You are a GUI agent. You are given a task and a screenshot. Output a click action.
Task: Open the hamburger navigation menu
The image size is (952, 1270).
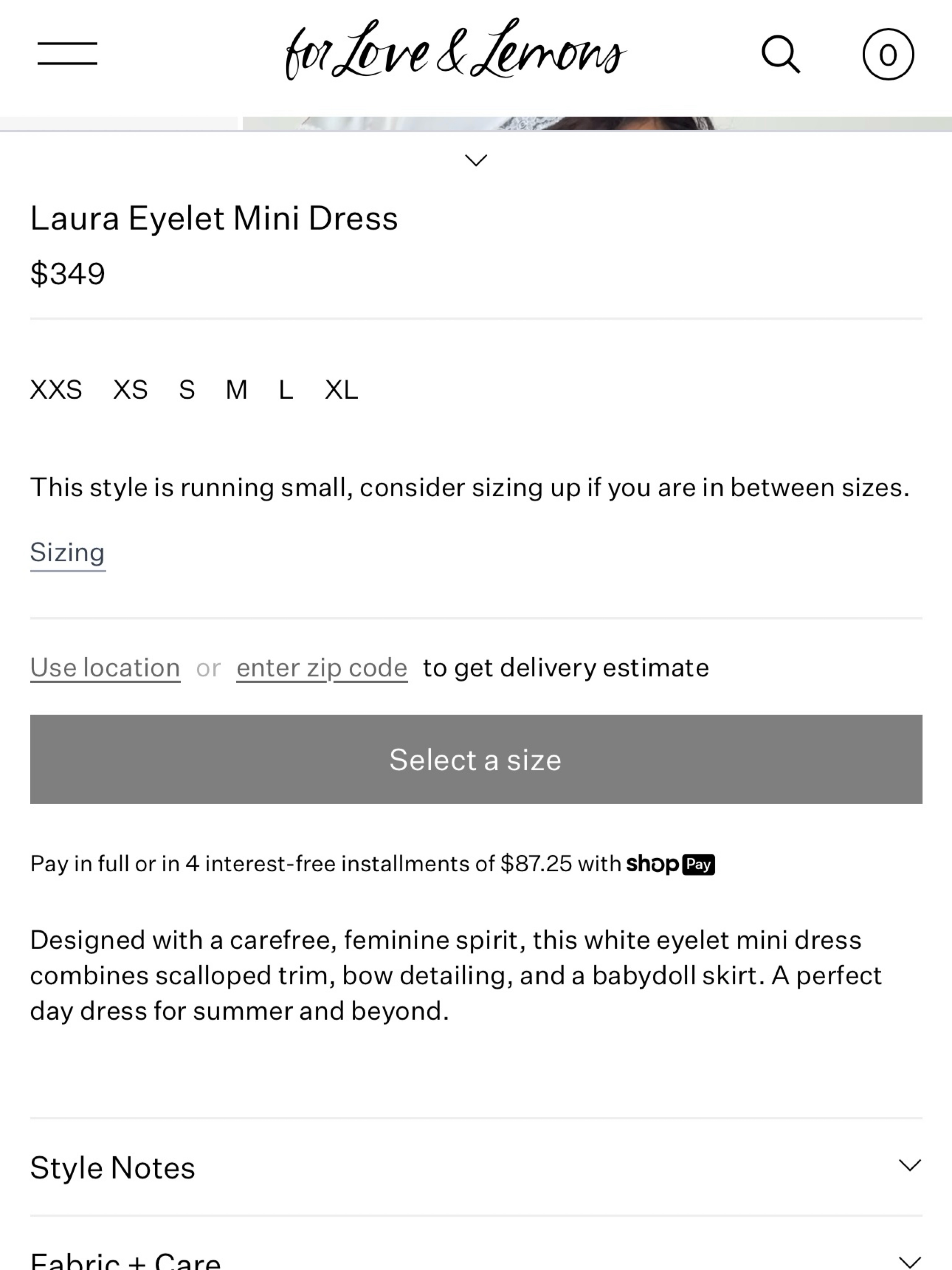pyautogui.click(x=67, y=53)
